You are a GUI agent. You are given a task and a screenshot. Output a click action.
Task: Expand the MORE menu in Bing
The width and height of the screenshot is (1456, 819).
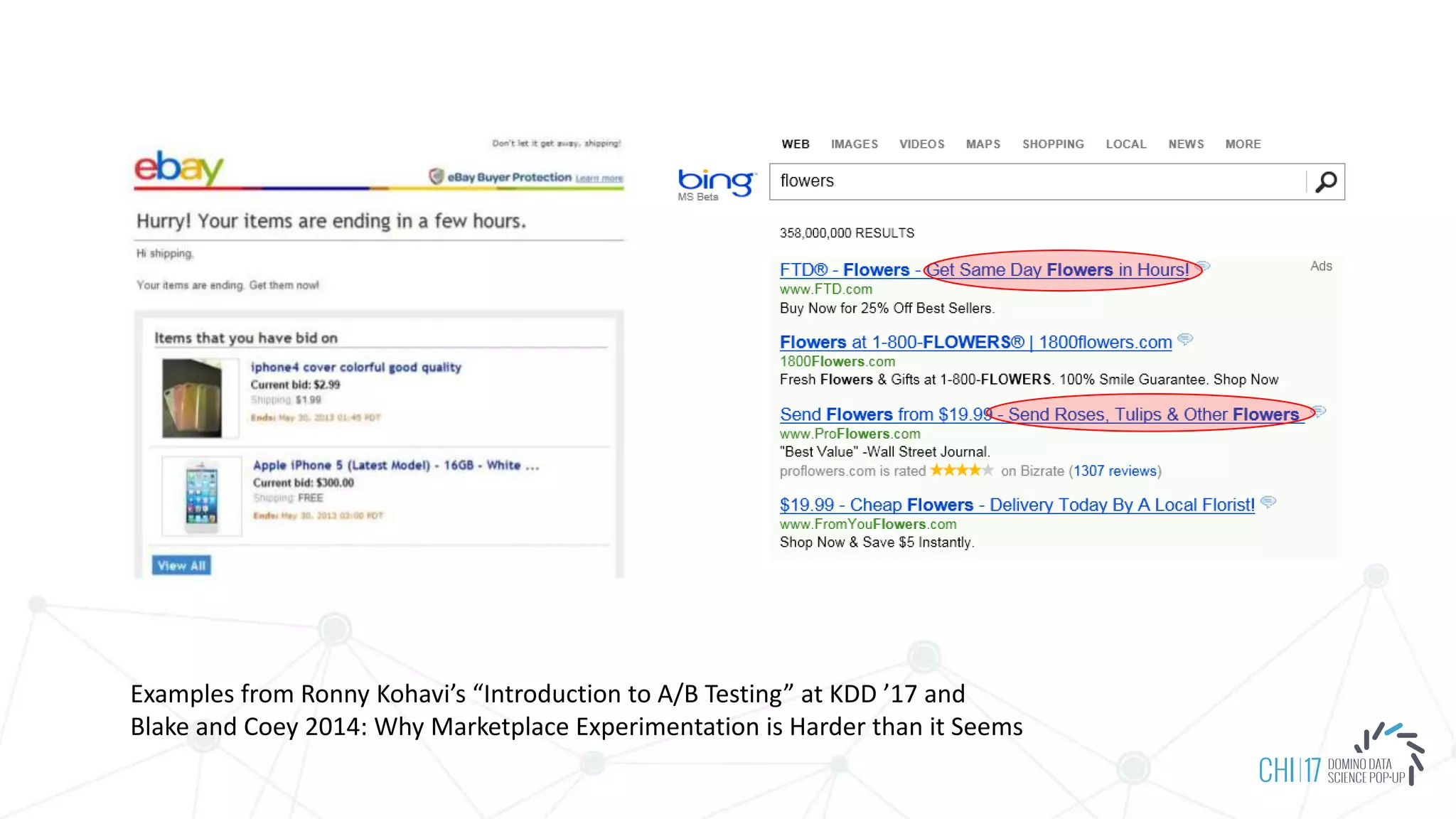point(1243,144)
